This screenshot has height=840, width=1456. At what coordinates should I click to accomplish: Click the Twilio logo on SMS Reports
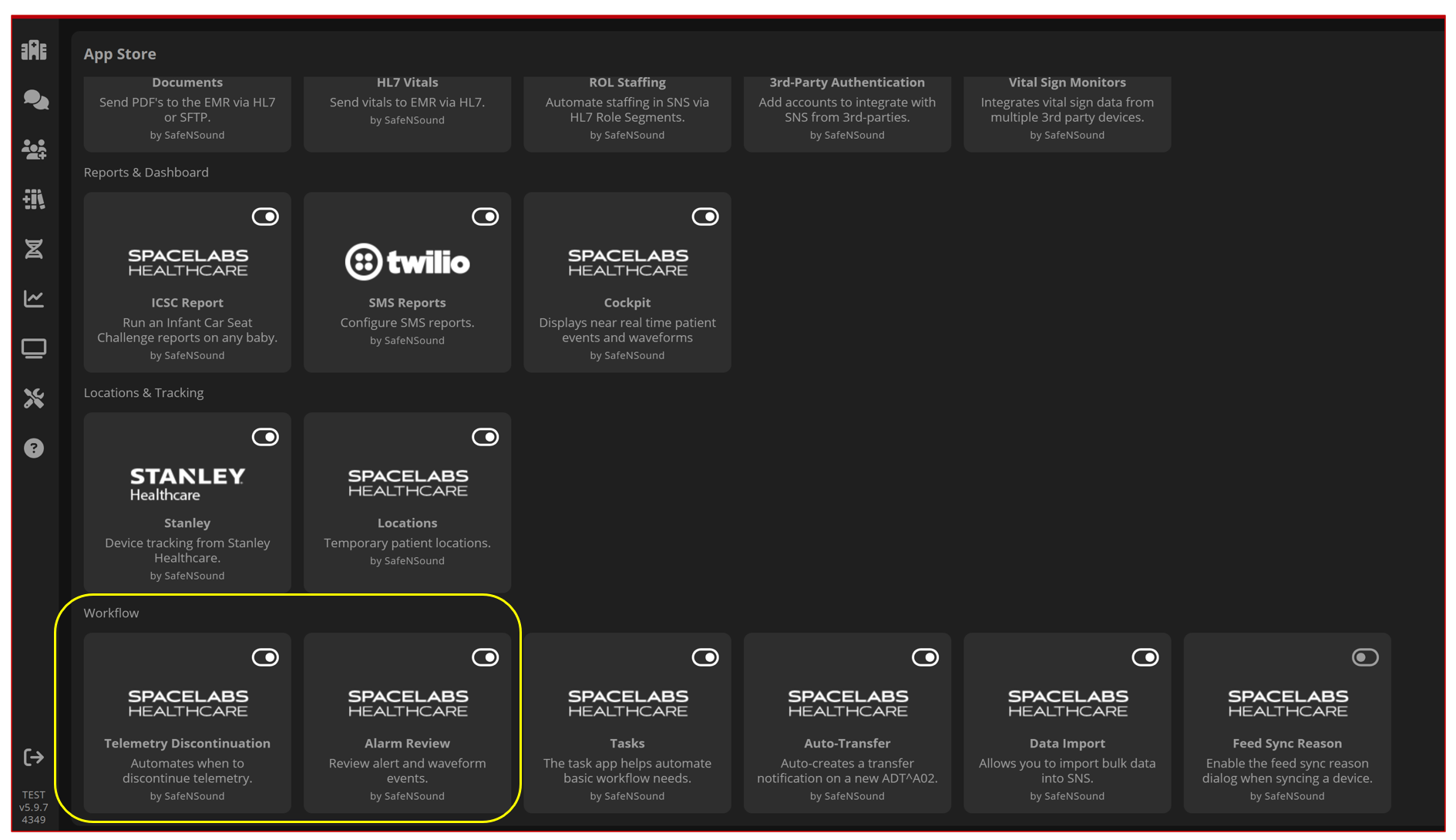coord(407,262)
